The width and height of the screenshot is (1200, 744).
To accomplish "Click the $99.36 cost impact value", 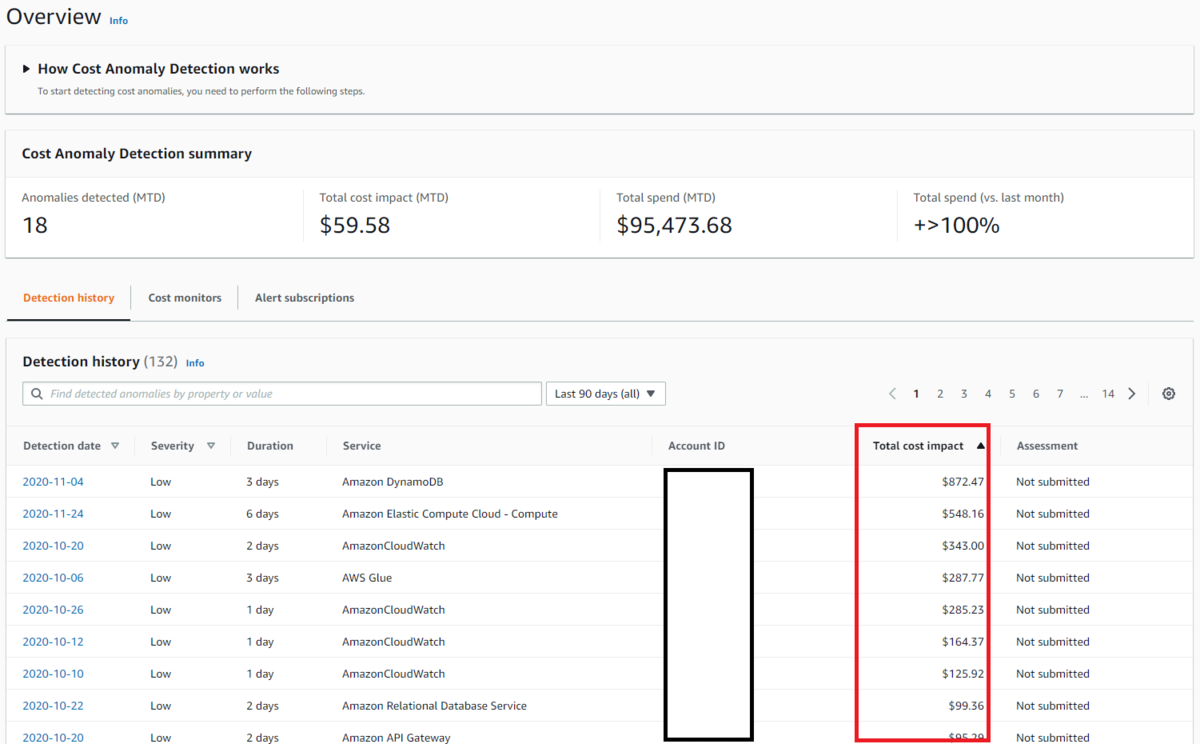I will coord(966,706).
